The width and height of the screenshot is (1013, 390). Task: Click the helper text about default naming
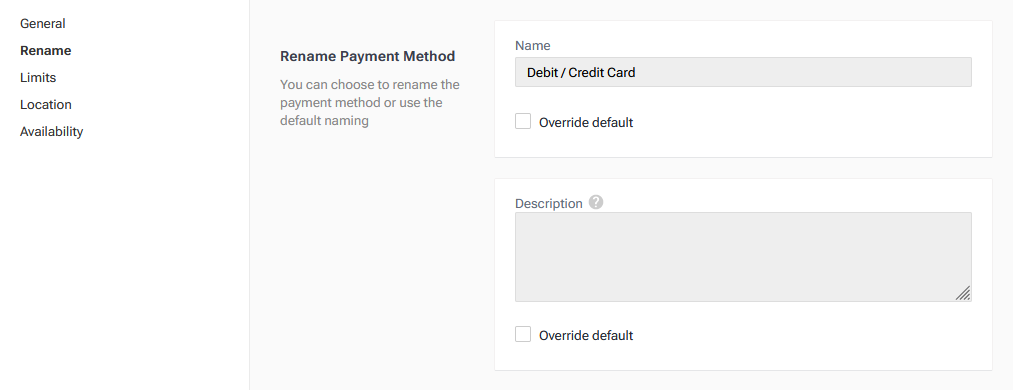(370, 103)
